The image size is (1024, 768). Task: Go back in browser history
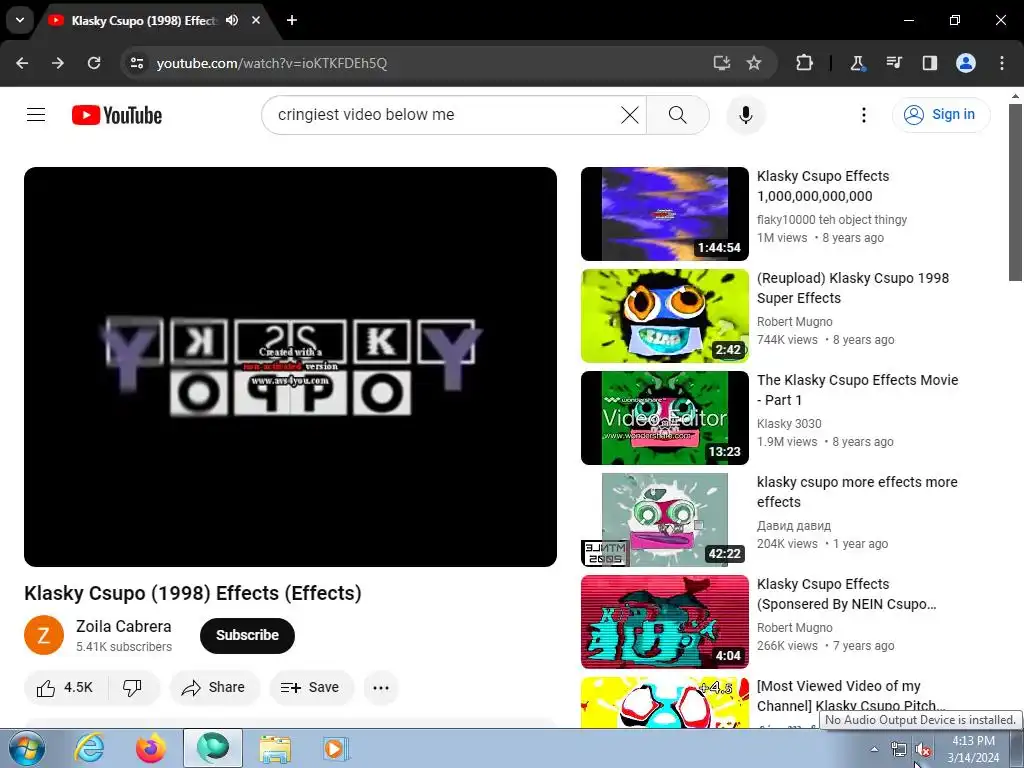(22, 63)
